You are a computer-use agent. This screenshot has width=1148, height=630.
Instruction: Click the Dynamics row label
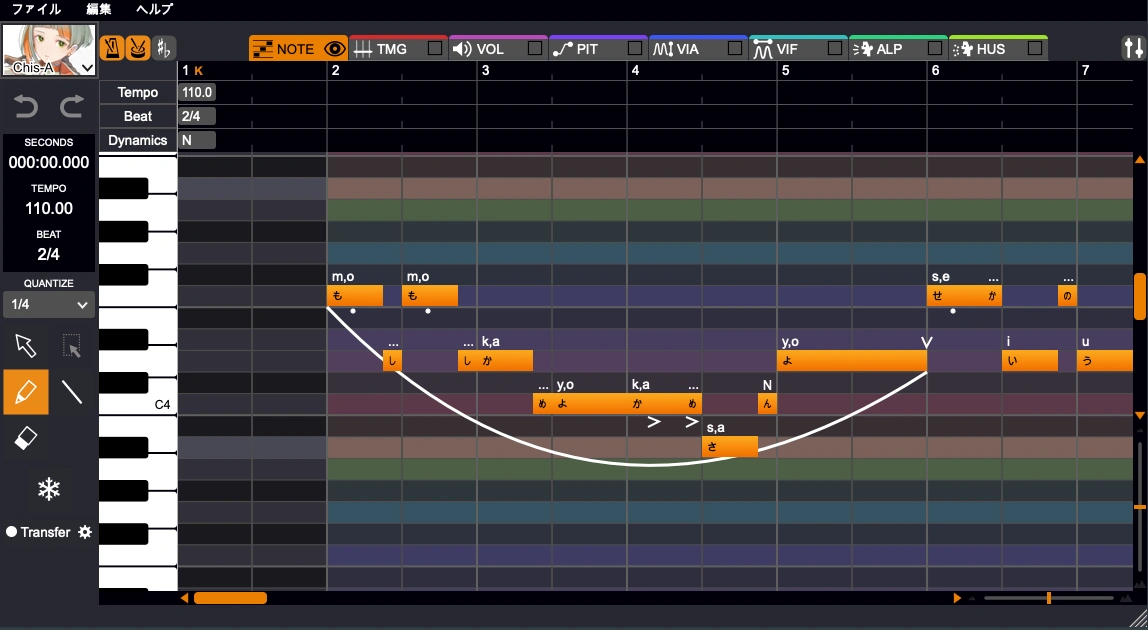point(138,140)
